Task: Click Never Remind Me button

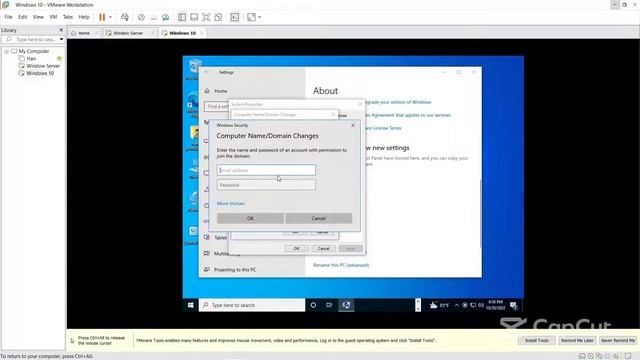Action: (x=618, y=340)
